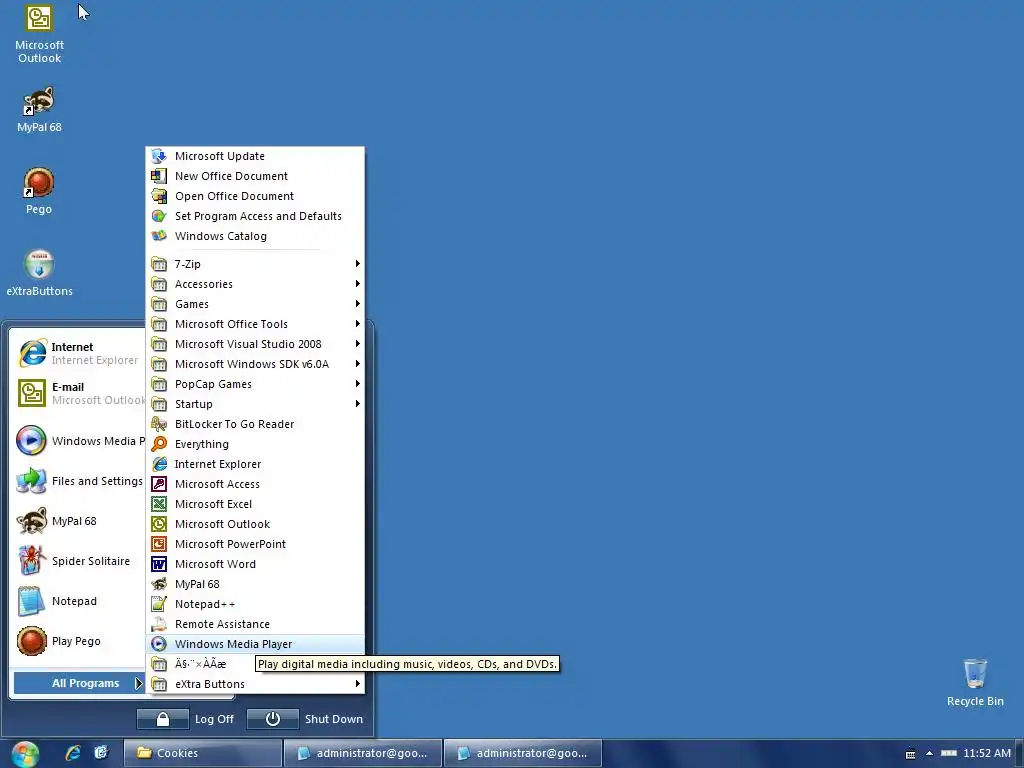Open Microsoft Outlook desktop shortcut

tap(39, 34)
